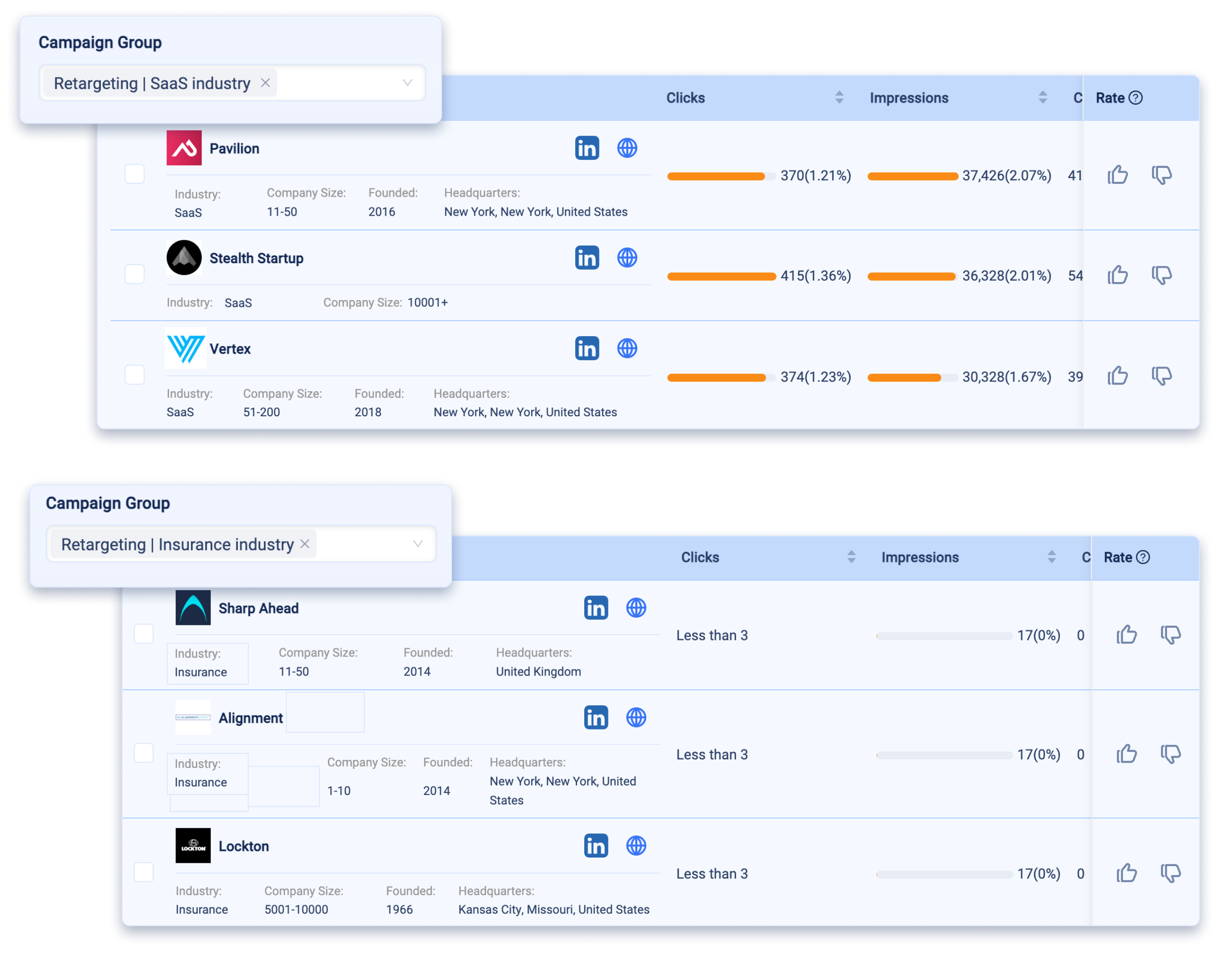The height and width of the screenshot is (959, 1232).
Task: Open the Lockton company name
Action: 244,846
